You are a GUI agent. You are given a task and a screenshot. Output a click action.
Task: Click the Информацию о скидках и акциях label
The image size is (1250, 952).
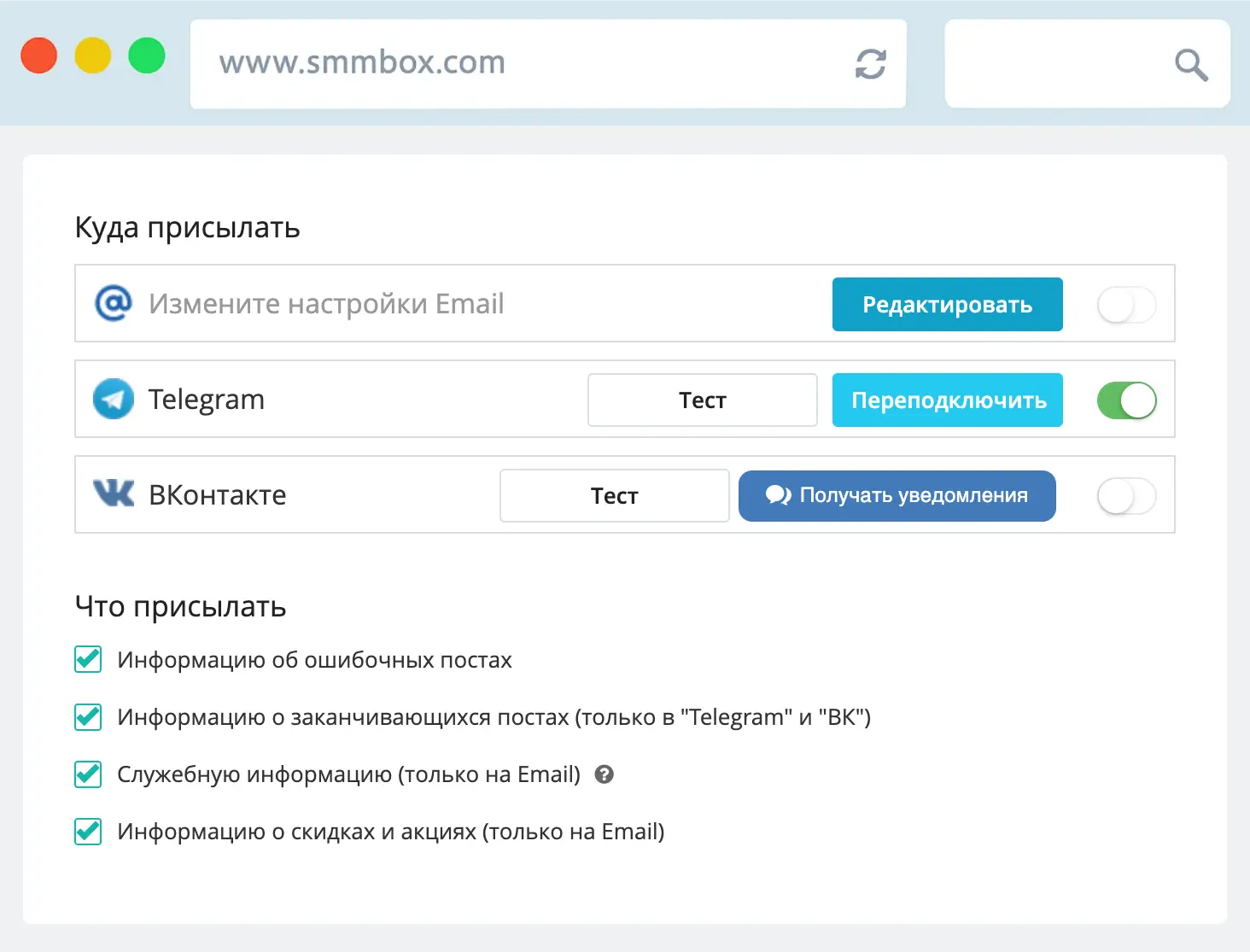[x=391, y=832]
